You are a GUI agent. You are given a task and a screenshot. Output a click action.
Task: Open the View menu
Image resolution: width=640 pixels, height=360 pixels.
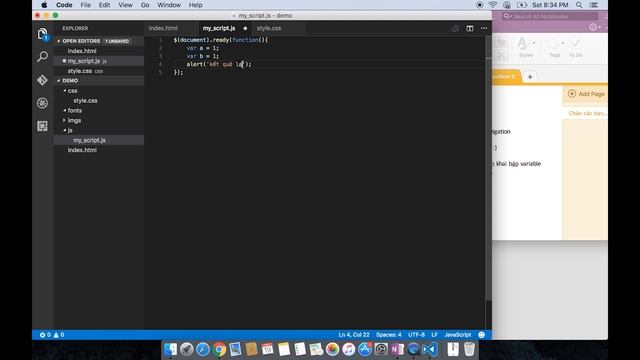(125, 5)
